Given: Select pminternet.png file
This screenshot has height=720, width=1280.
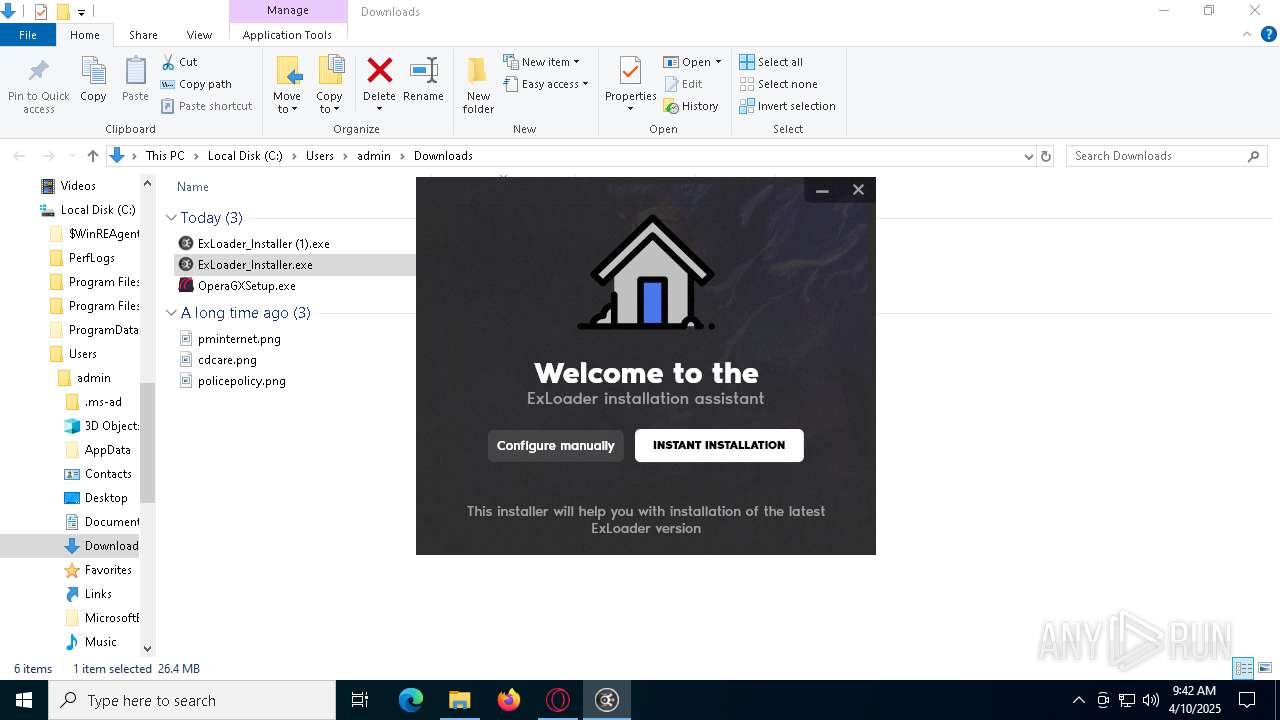Looking at the screenshot, I should 239,339.
